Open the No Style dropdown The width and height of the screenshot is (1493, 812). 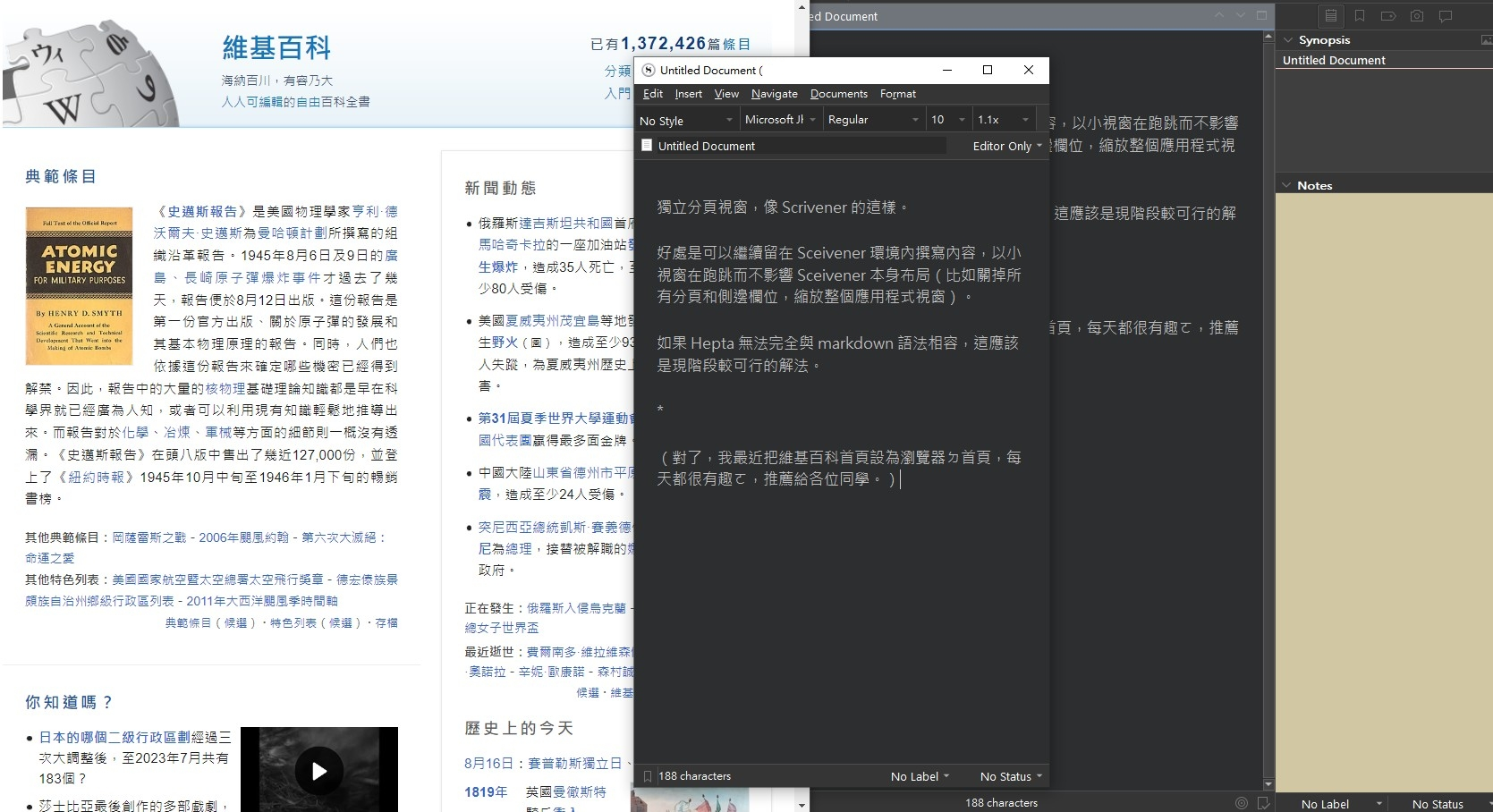click(685, 120)
